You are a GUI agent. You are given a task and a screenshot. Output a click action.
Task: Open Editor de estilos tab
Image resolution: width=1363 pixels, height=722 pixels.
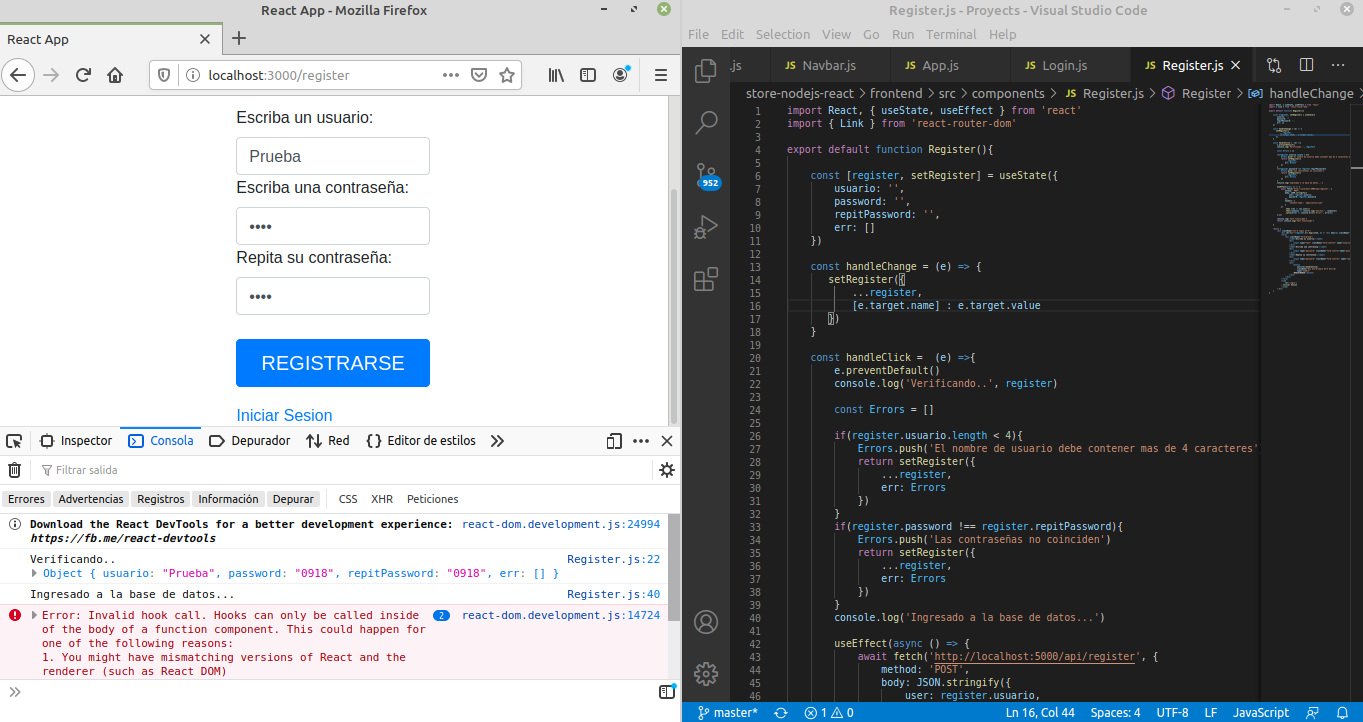[421, 441]
